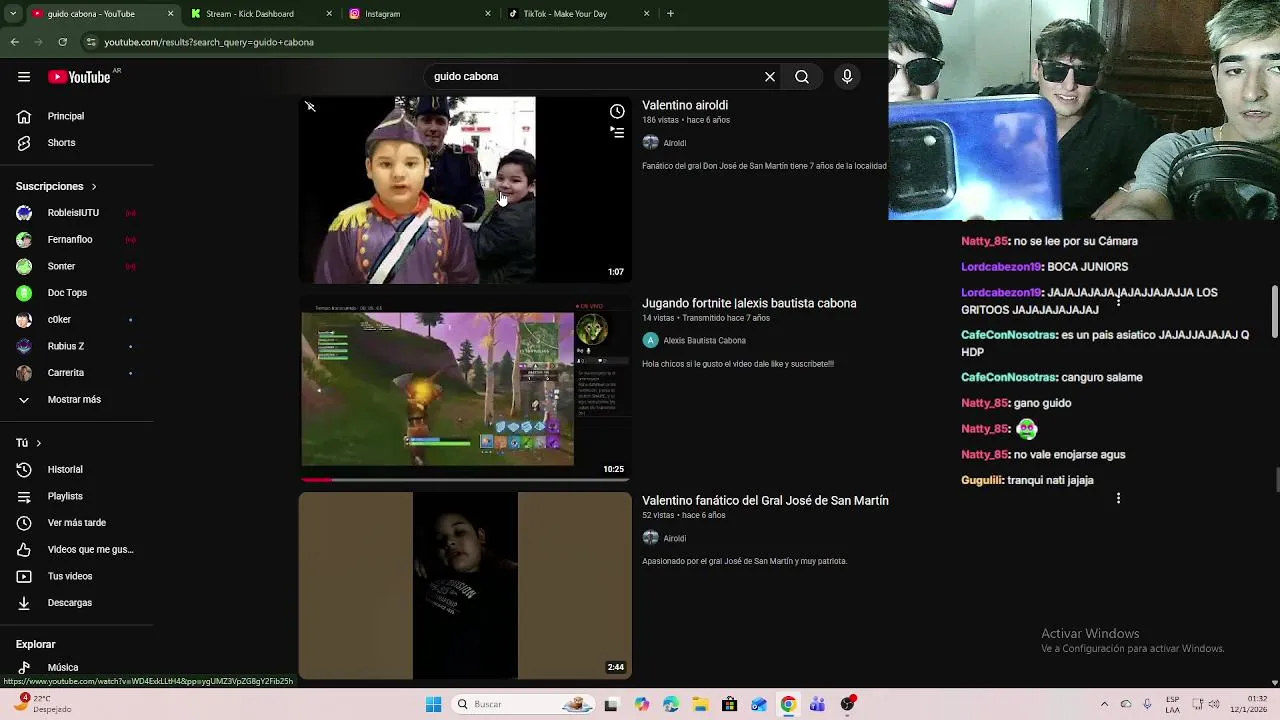The height and width of the screenshot is (720, 1280).
Task: Open the Carrerita subscription channel
Action: click(76, 373)
